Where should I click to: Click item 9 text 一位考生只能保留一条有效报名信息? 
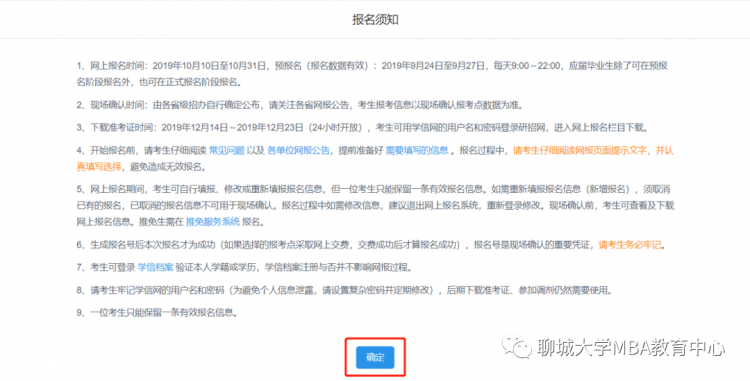[162, 313]
